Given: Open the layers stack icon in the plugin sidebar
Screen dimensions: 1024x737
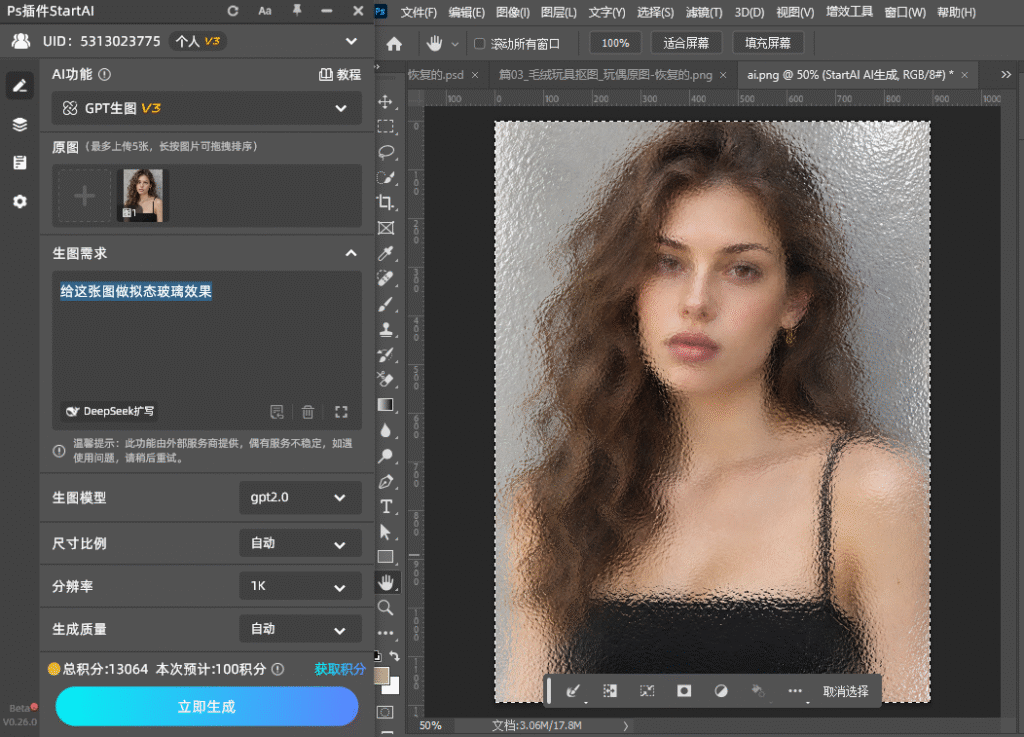Looking at the screenshot, I should [x=20, y=124].
